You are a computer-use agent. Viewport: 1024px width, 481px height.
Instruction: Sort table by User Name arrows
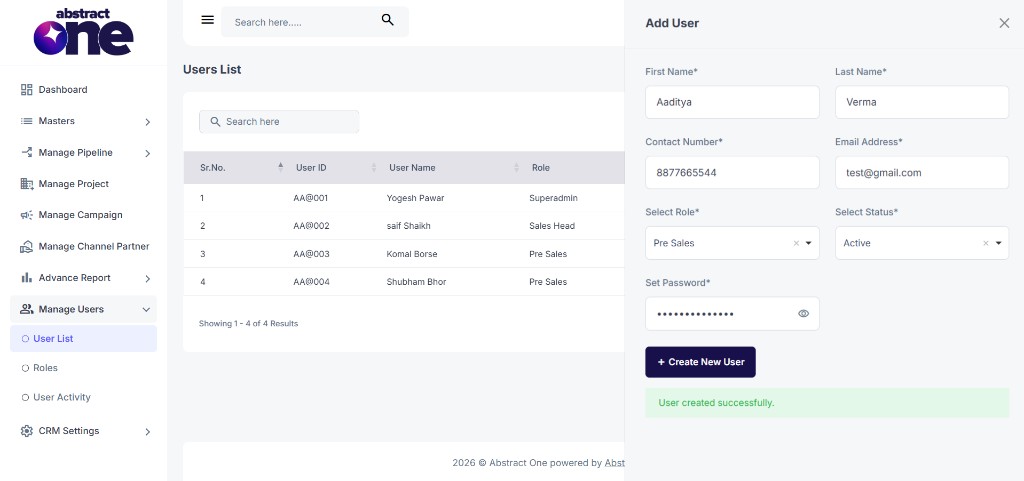517,167
